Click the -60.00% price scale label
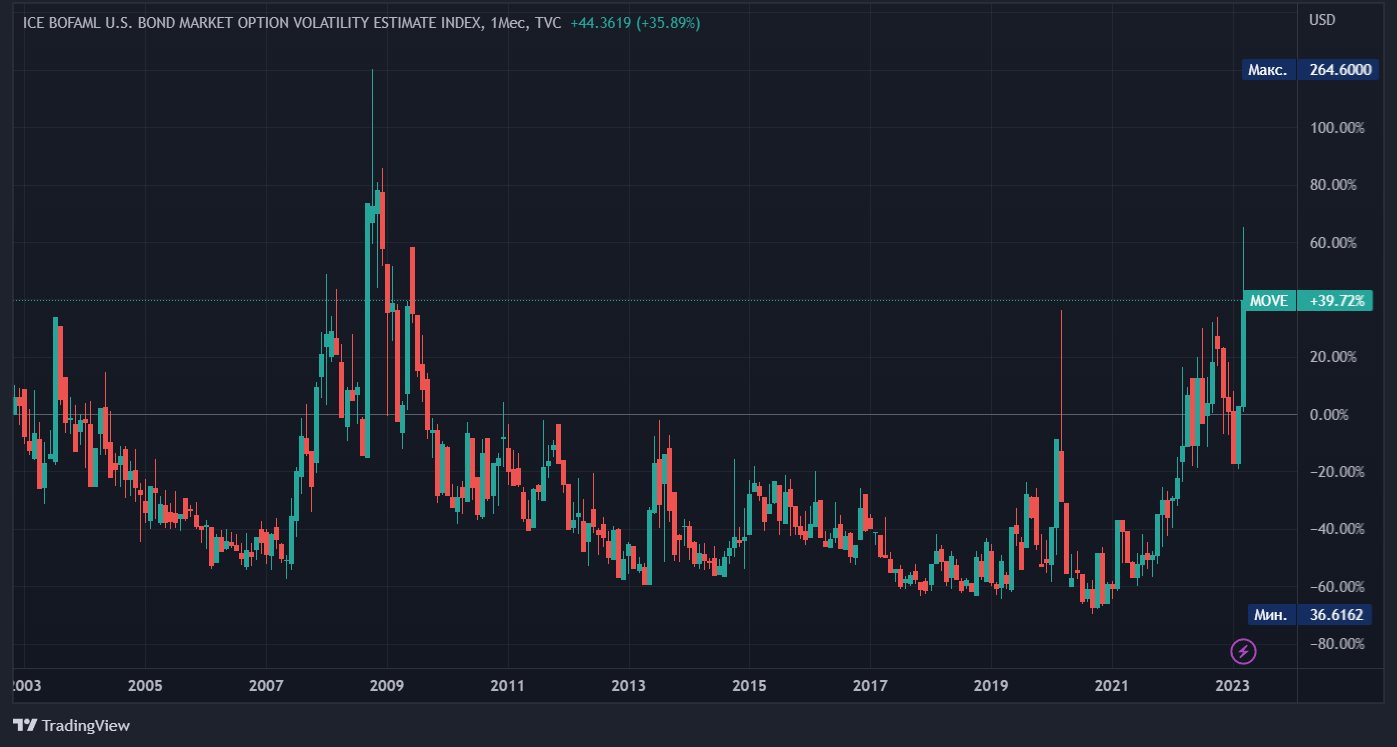This screenshot has width=1397, height=747. tap(1337, 587)
